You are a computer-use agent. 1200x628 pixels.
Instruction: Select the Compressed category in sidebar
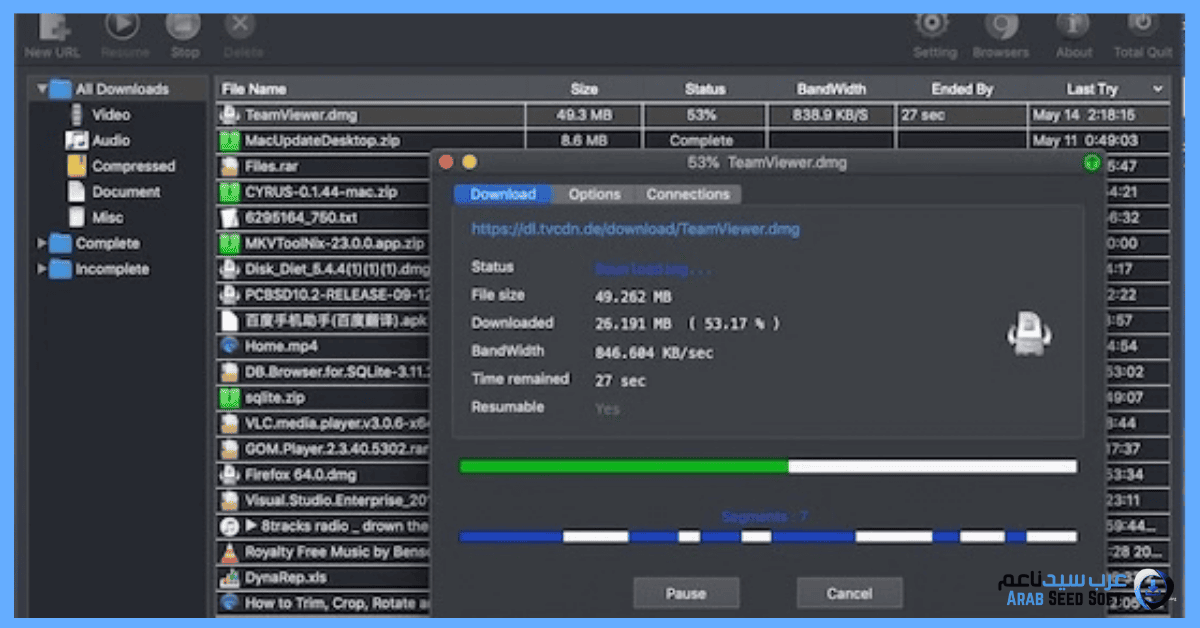(133, 166)
